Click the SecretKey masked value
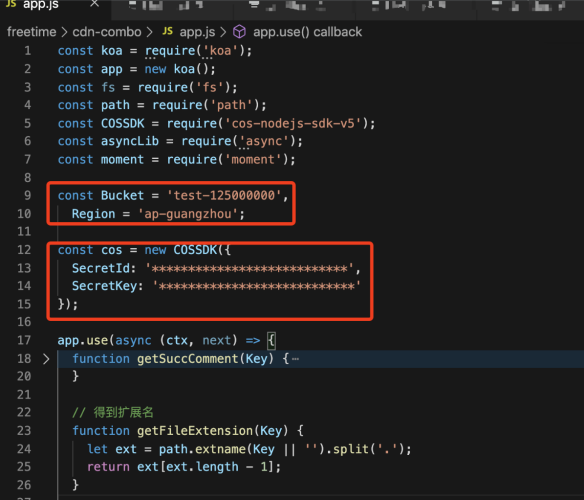Screen dimensions: 584x500 pos(257,286)
